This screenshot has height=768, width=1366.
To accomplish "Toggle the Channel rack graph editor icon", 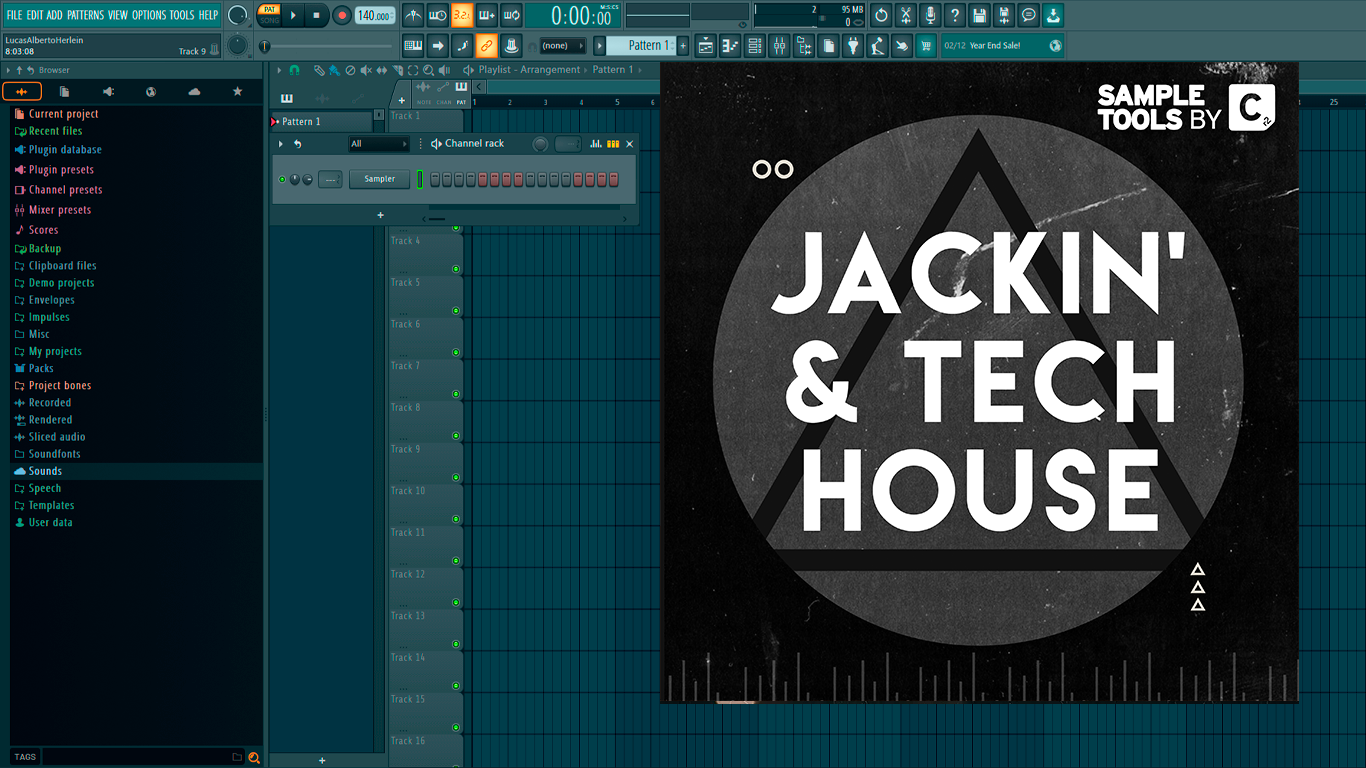I will click(596, 144).
